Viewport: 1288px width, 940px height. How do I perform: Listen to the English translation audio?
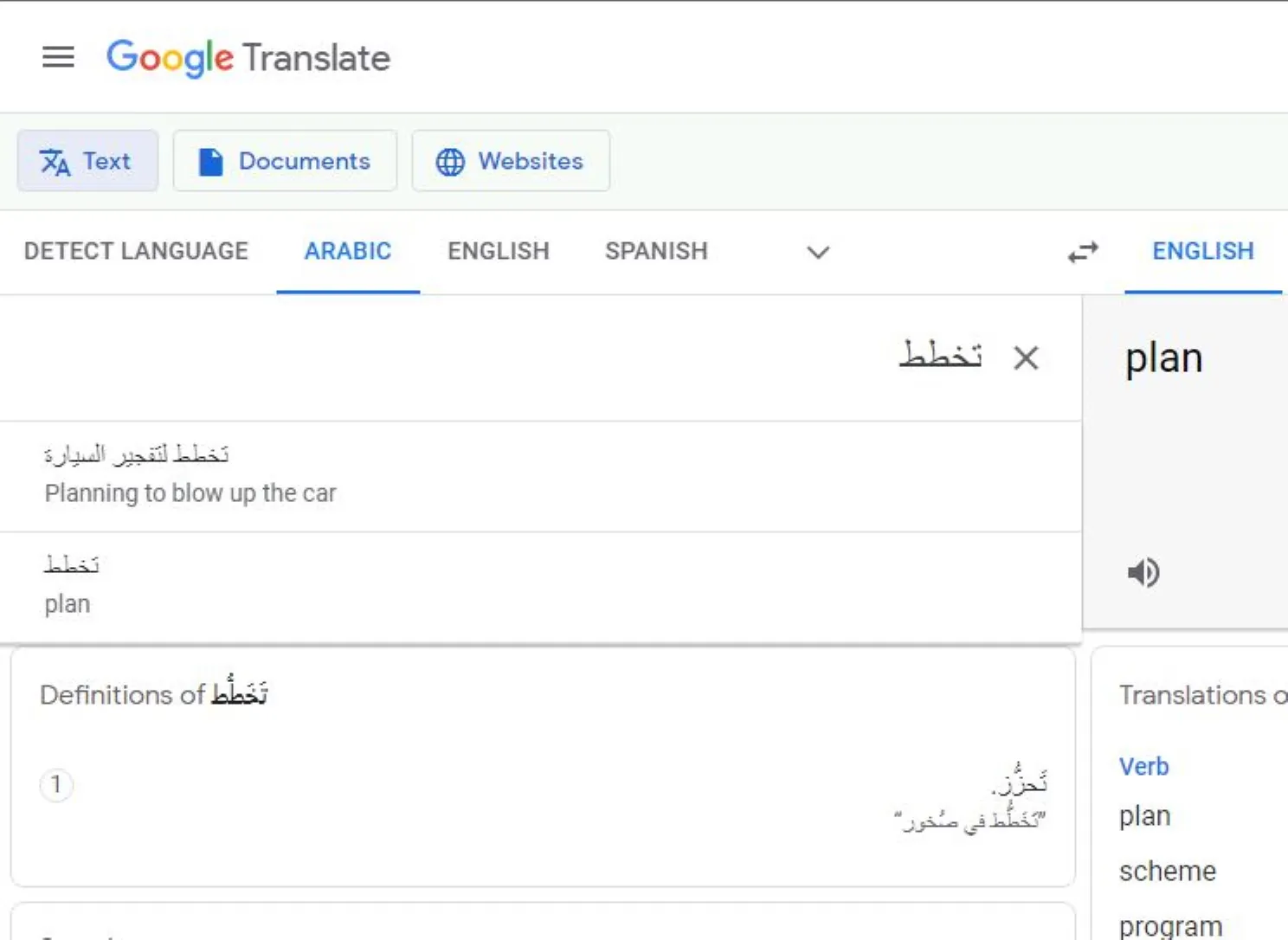tap(1143, 572)
